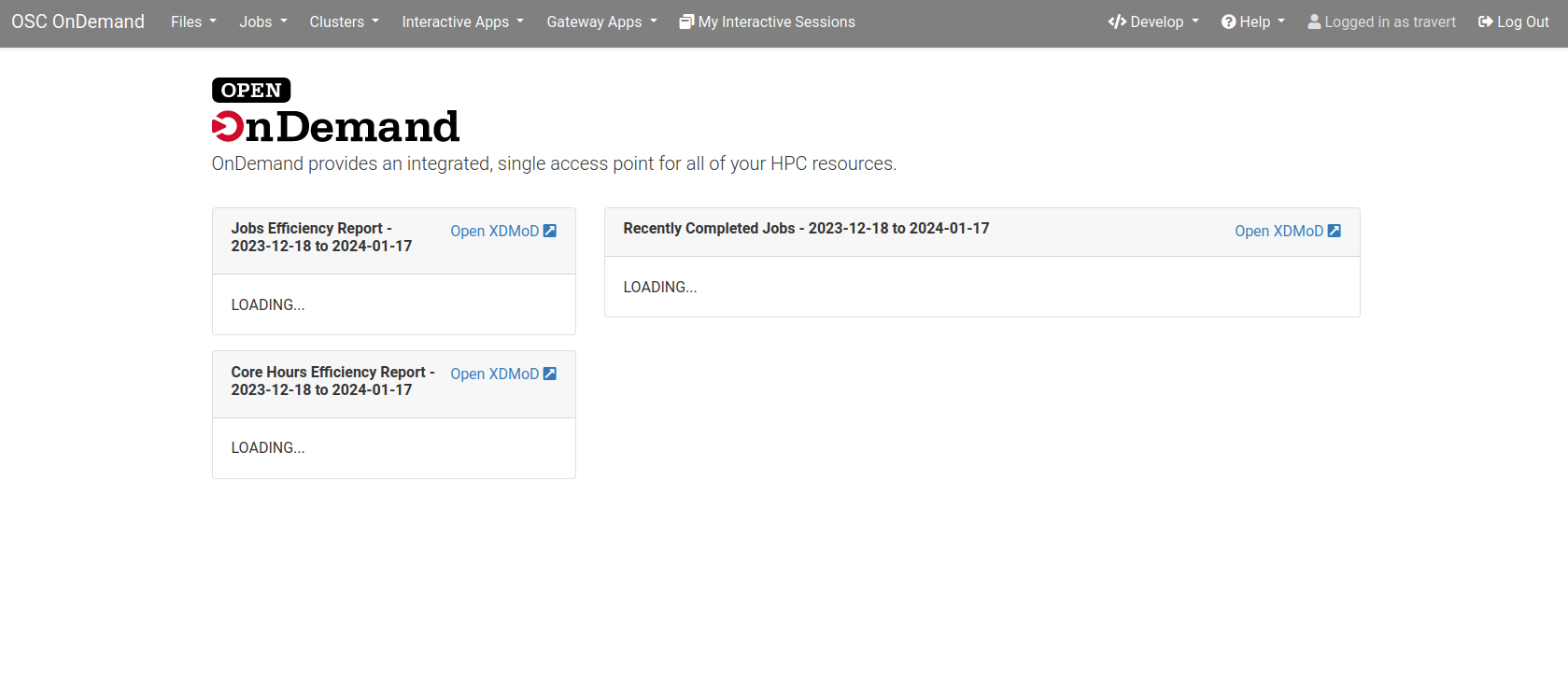
Task: Click the Develop code brackets icon
Action: pyautogui.click(x=1117, y=21)
